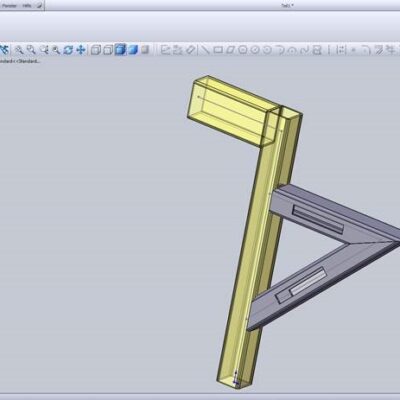Select the Perimeter Circle tool

click(x=267, y=50)
